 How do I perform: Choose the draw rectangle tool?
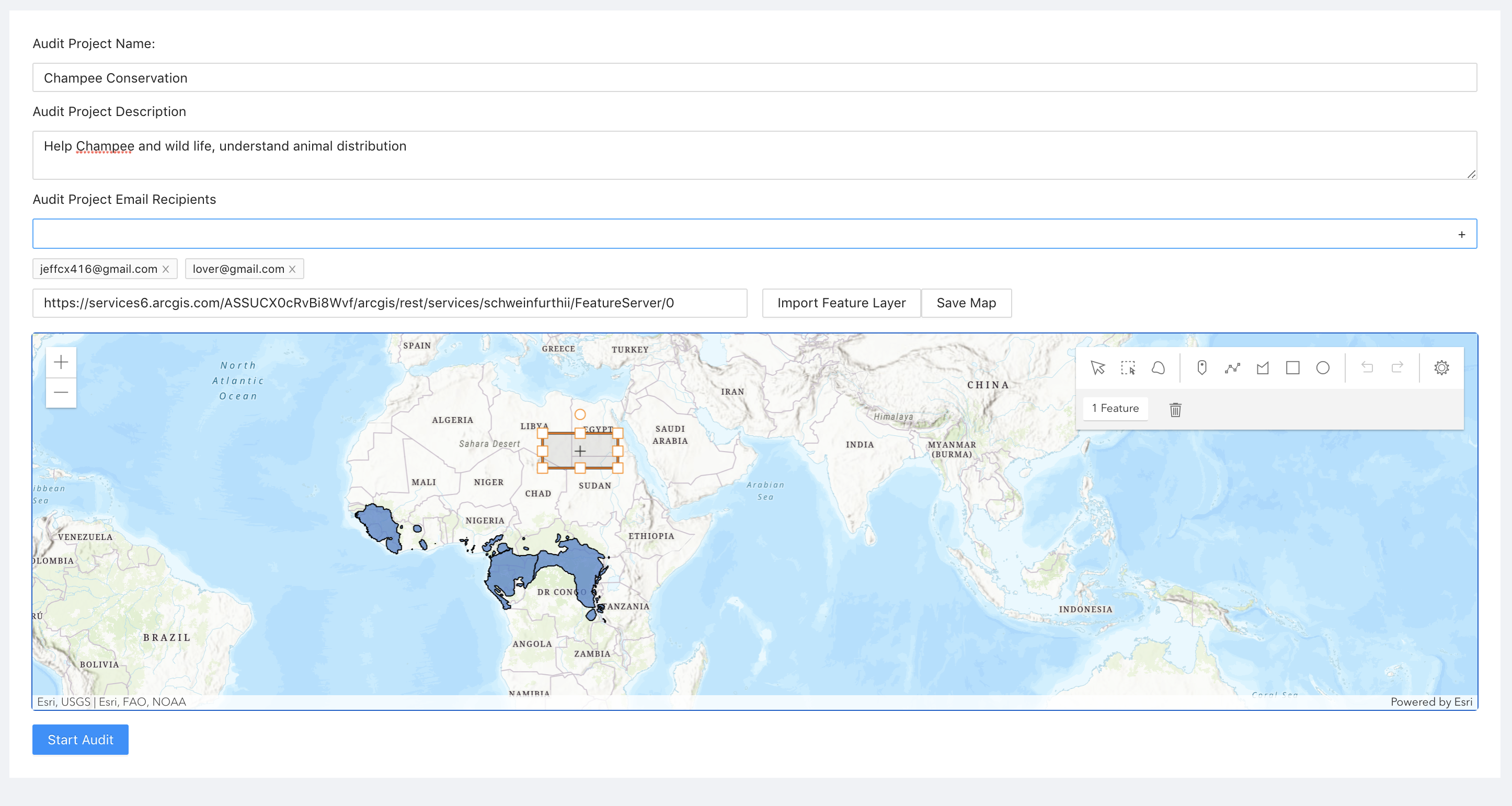click(x=1292, y=368)
